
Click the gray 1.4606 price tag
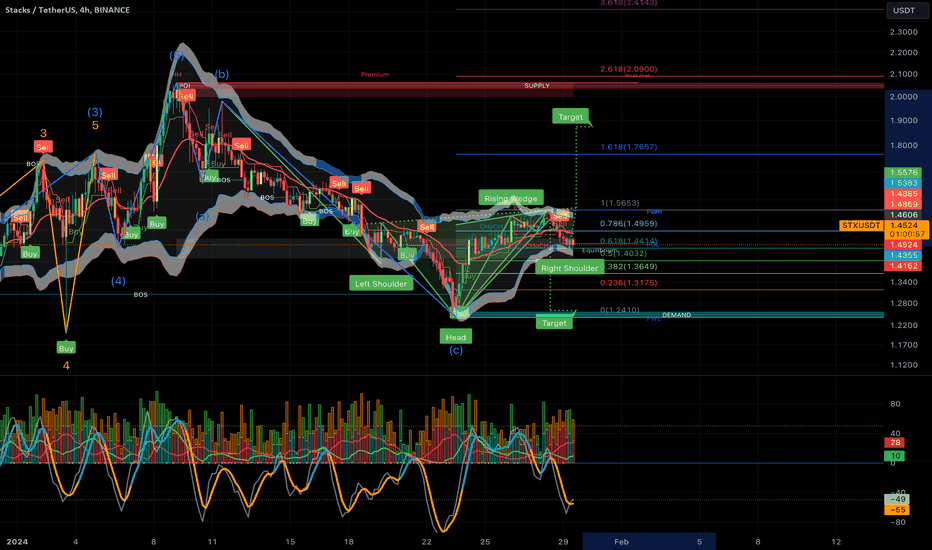[x=903, y=215]
